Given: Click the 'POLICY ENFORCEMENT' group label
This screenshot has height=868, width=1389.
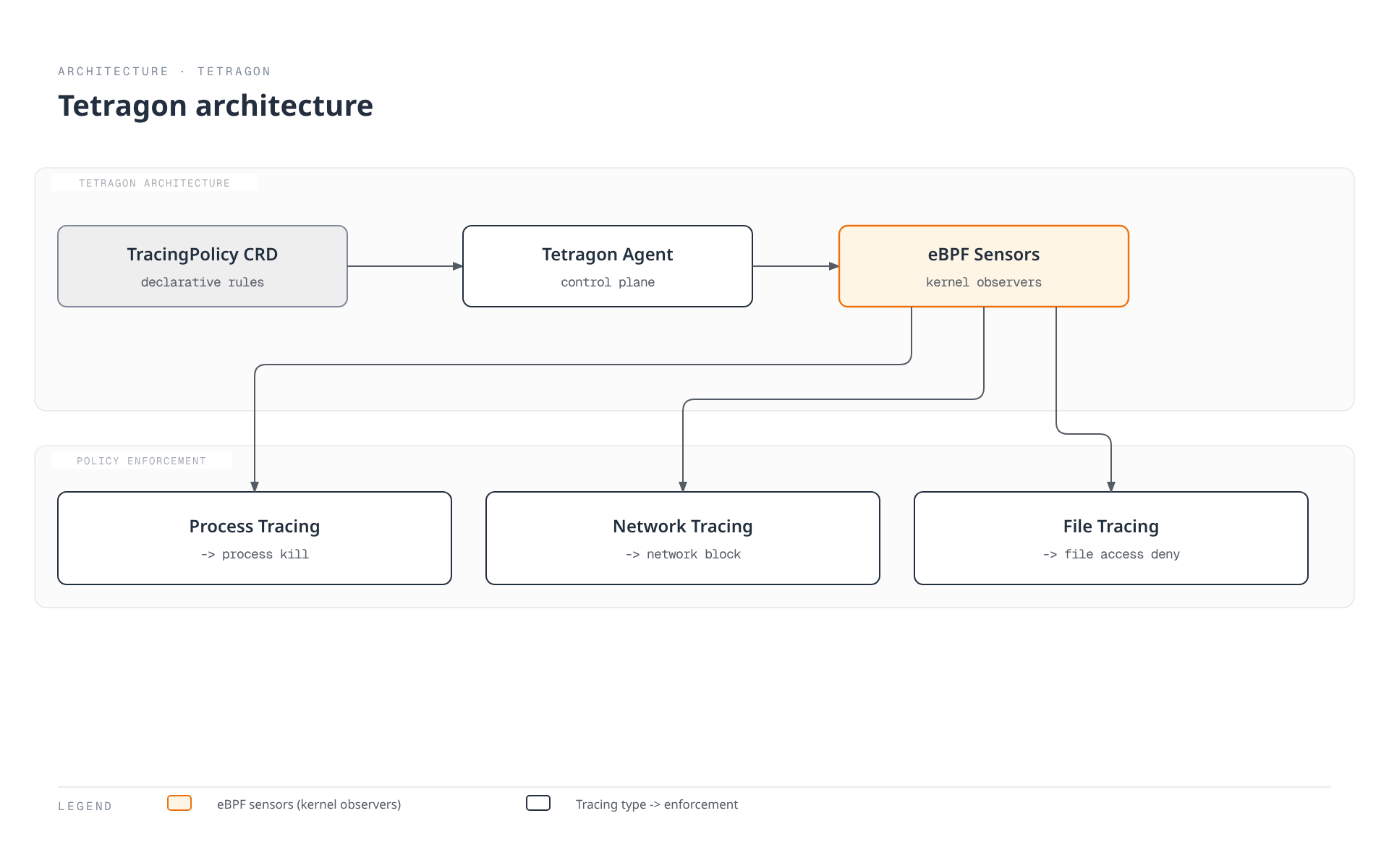Looking at the screenshot, I should (x=142, y=461).
